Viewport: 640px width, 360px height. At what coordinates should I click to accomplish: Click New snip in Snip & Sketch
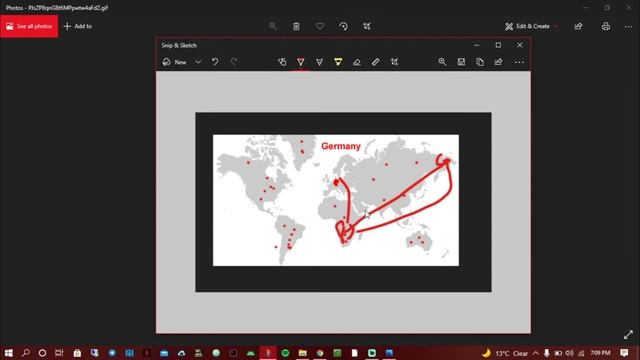[x=175, y=62]
